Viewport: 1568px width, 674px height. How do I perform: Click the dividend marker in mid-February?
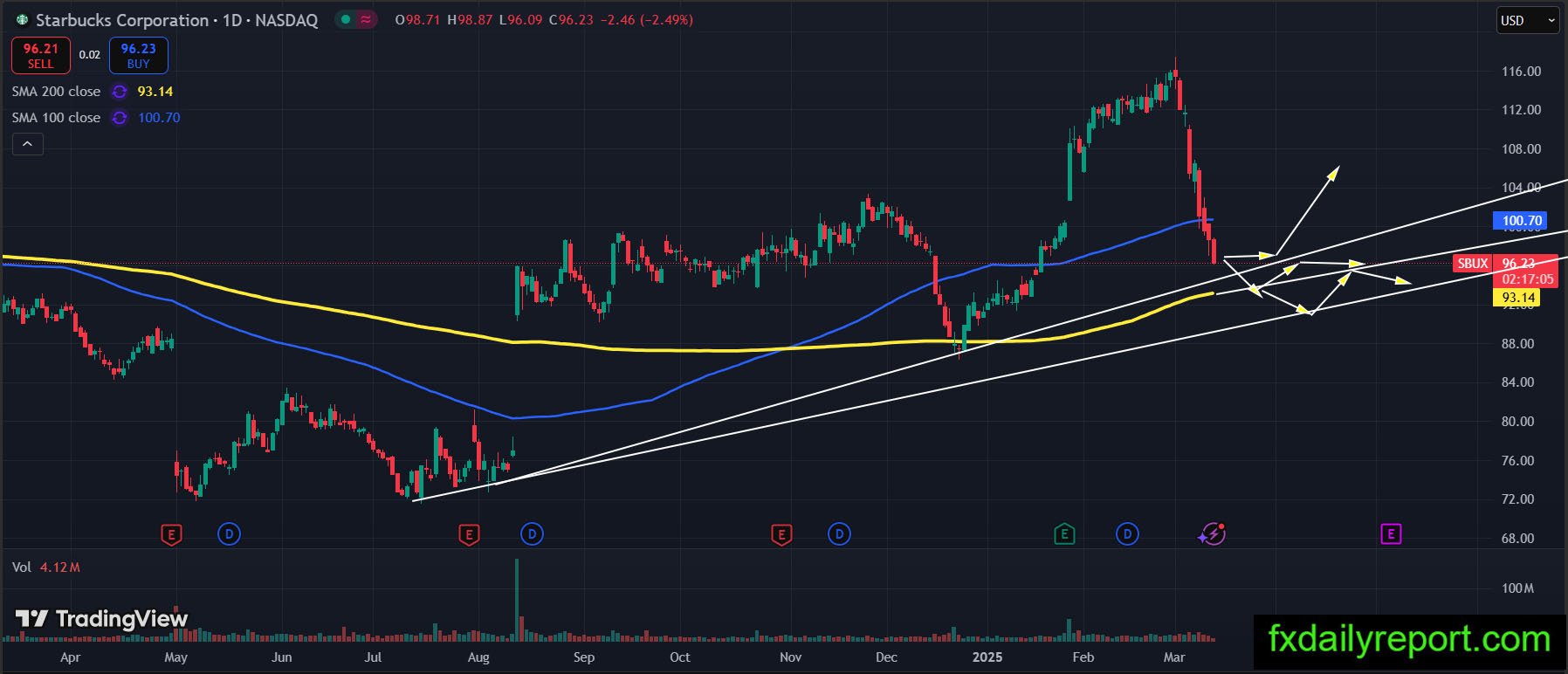coord(1127,533)
